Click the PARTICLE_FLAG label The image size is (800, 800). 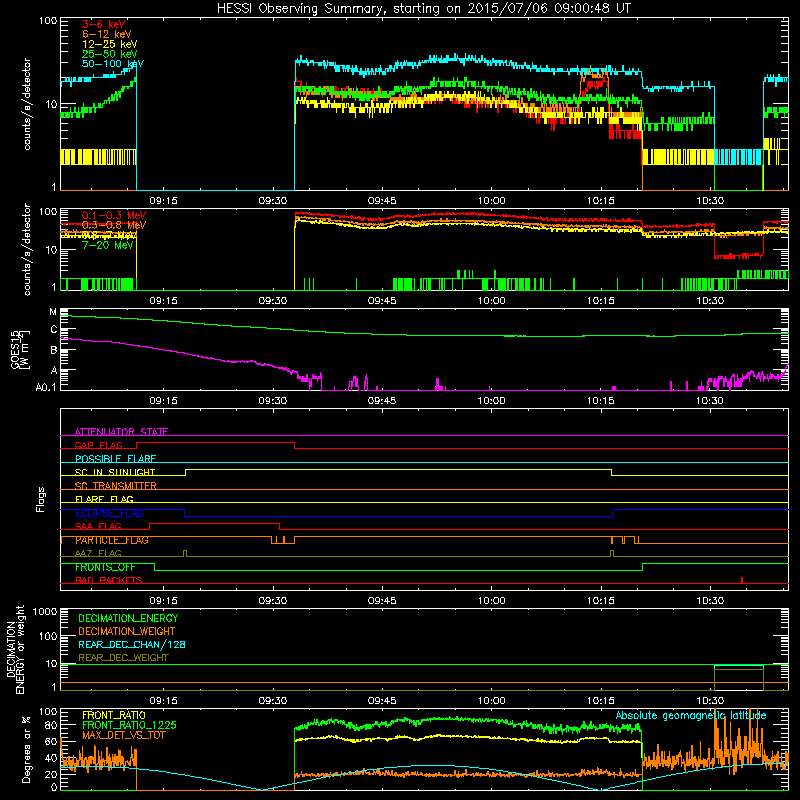point(112,540)
